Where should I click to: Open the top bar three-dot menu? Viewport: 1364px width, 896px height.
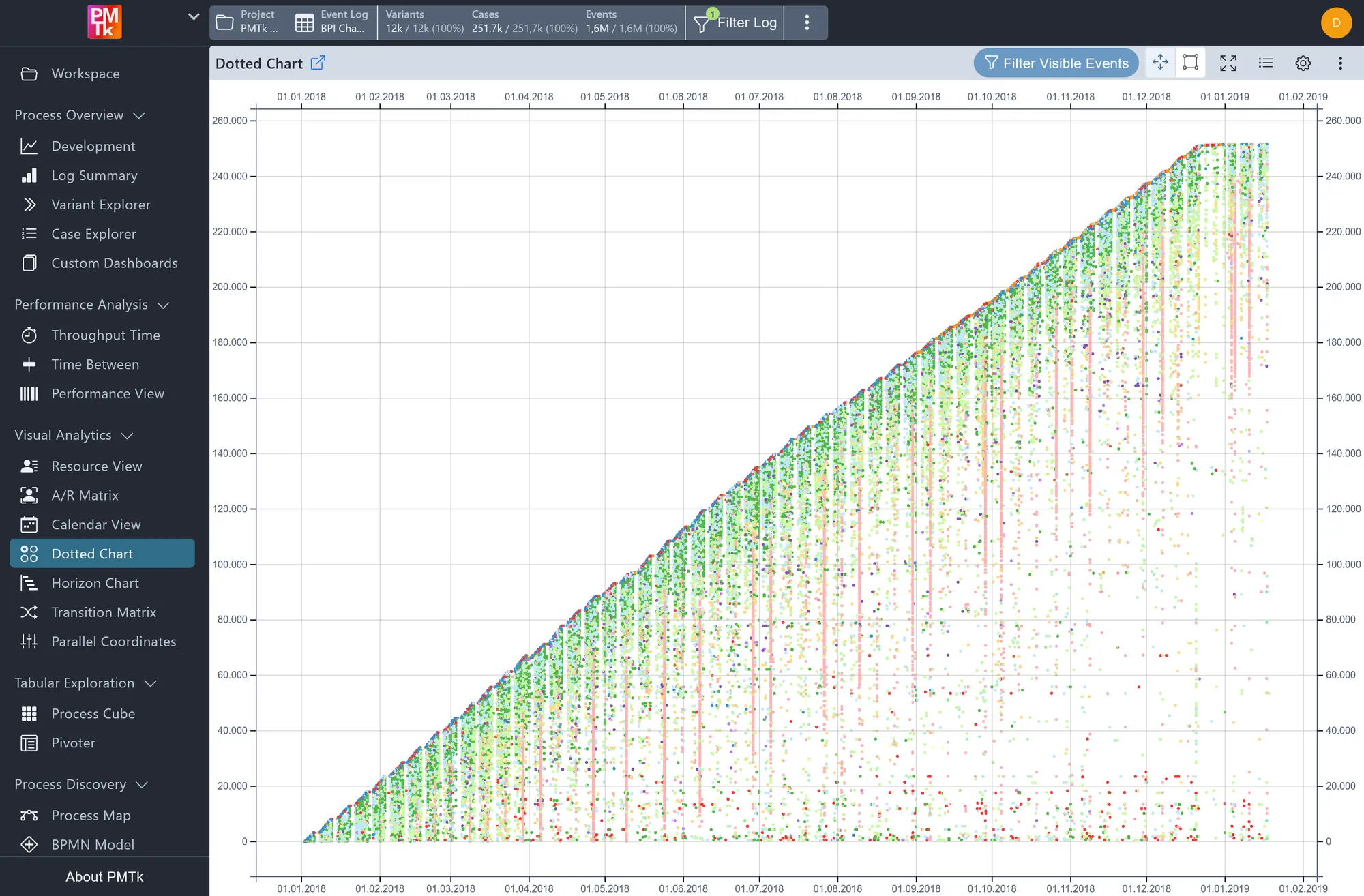[x=806, y=23]
